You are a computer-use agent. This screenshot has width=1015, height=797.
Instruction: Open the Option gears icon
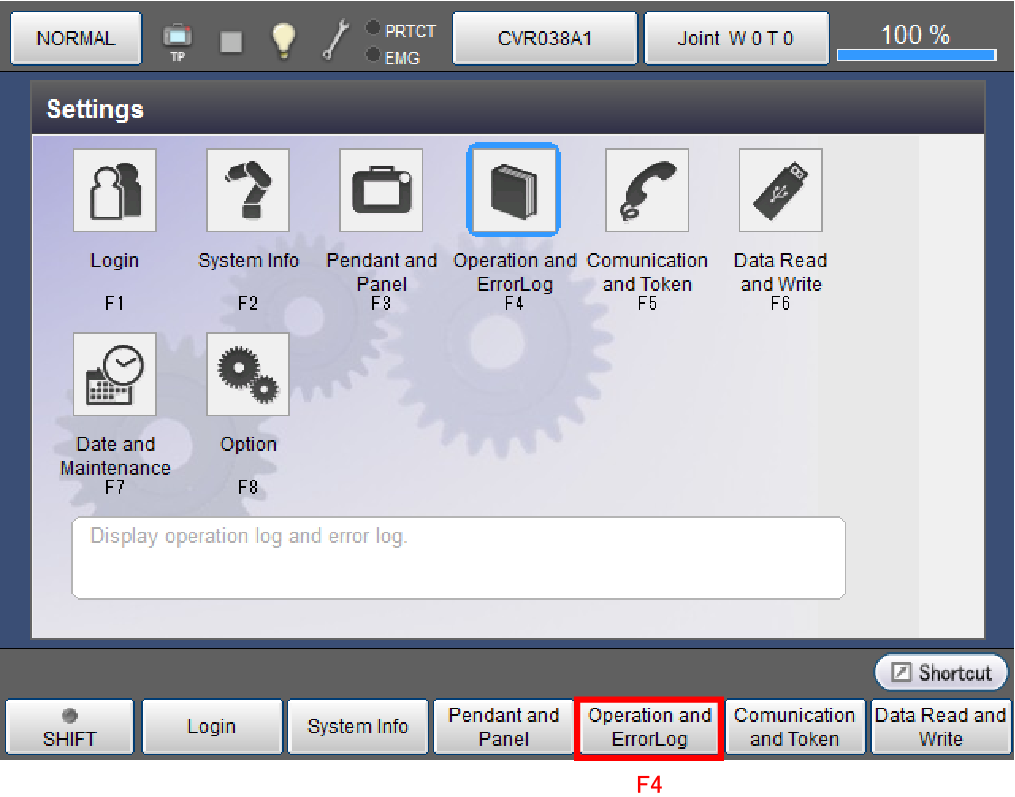coord(248,375)
